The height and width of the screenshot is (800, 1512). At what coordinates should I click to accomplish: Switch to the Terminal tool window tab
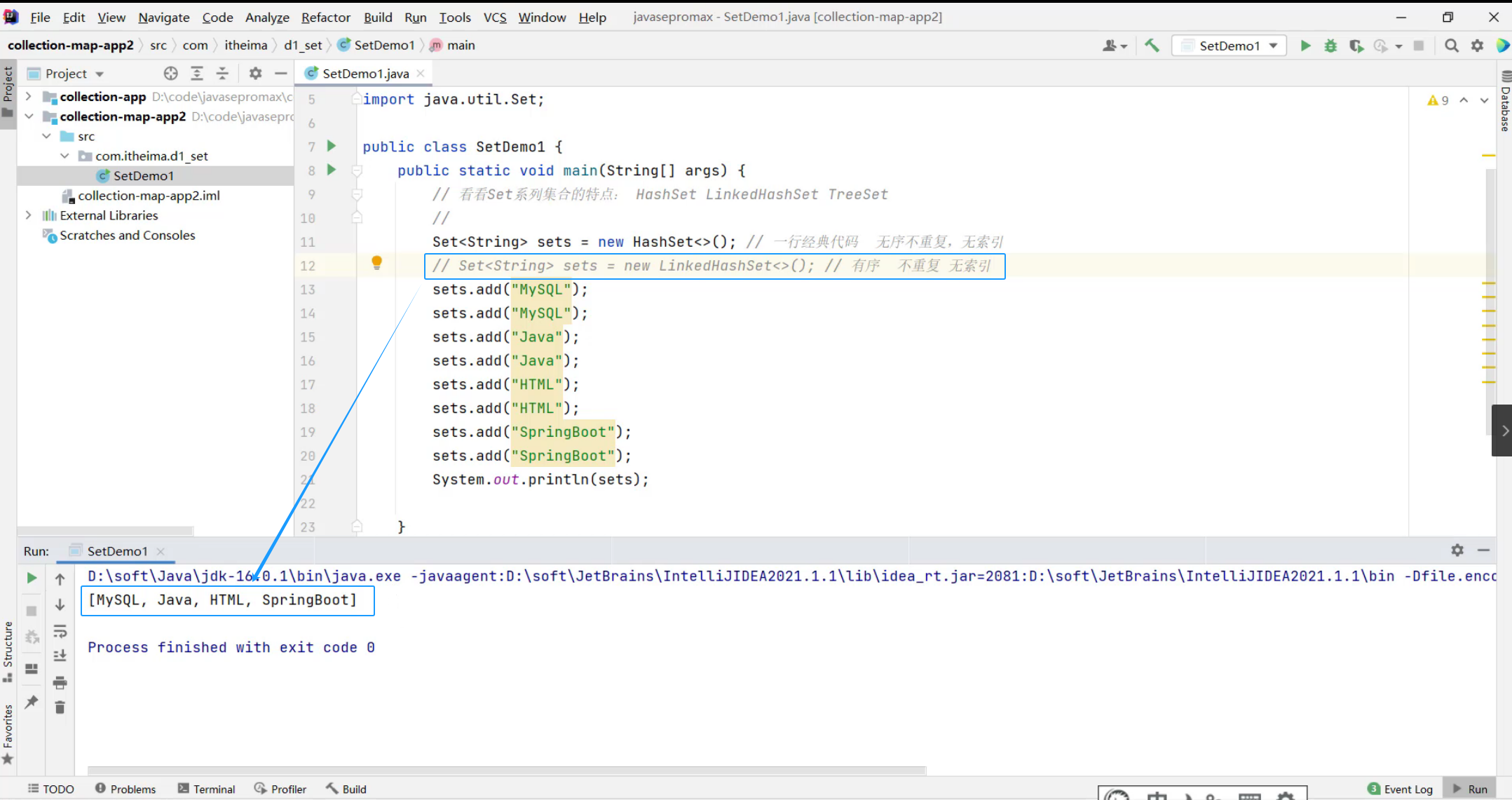click(206, 789)
